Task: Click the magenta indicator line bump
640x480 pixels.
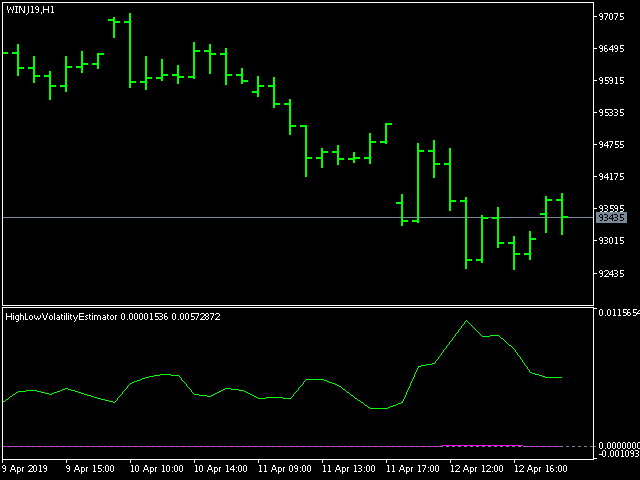Action: pyautogui.click(x=482, y=445)
